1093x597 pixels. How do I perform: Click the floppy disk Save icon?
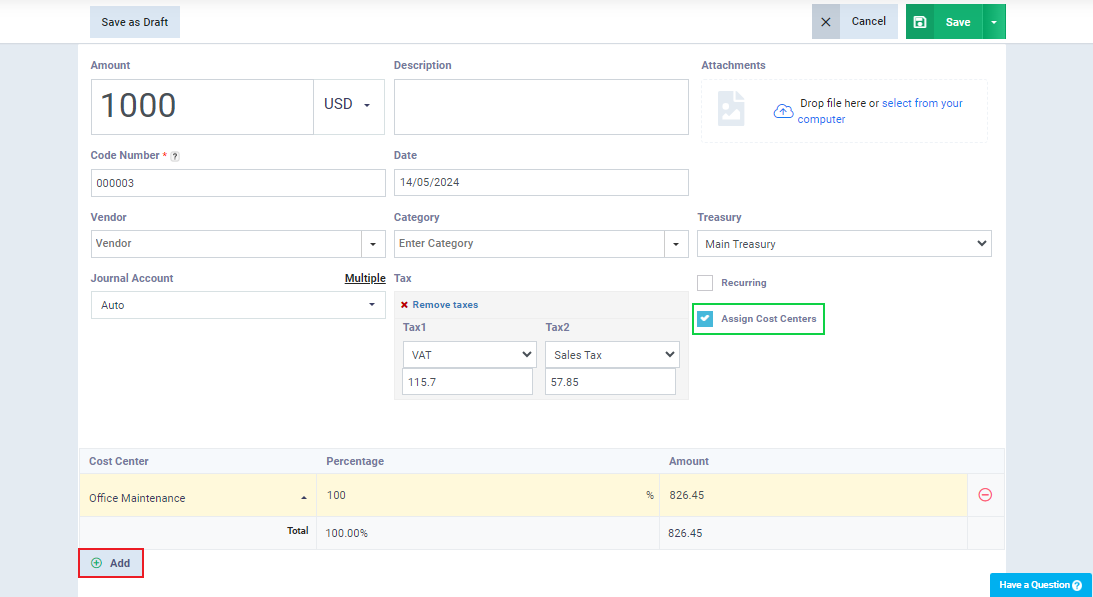(x=919, y=22)
